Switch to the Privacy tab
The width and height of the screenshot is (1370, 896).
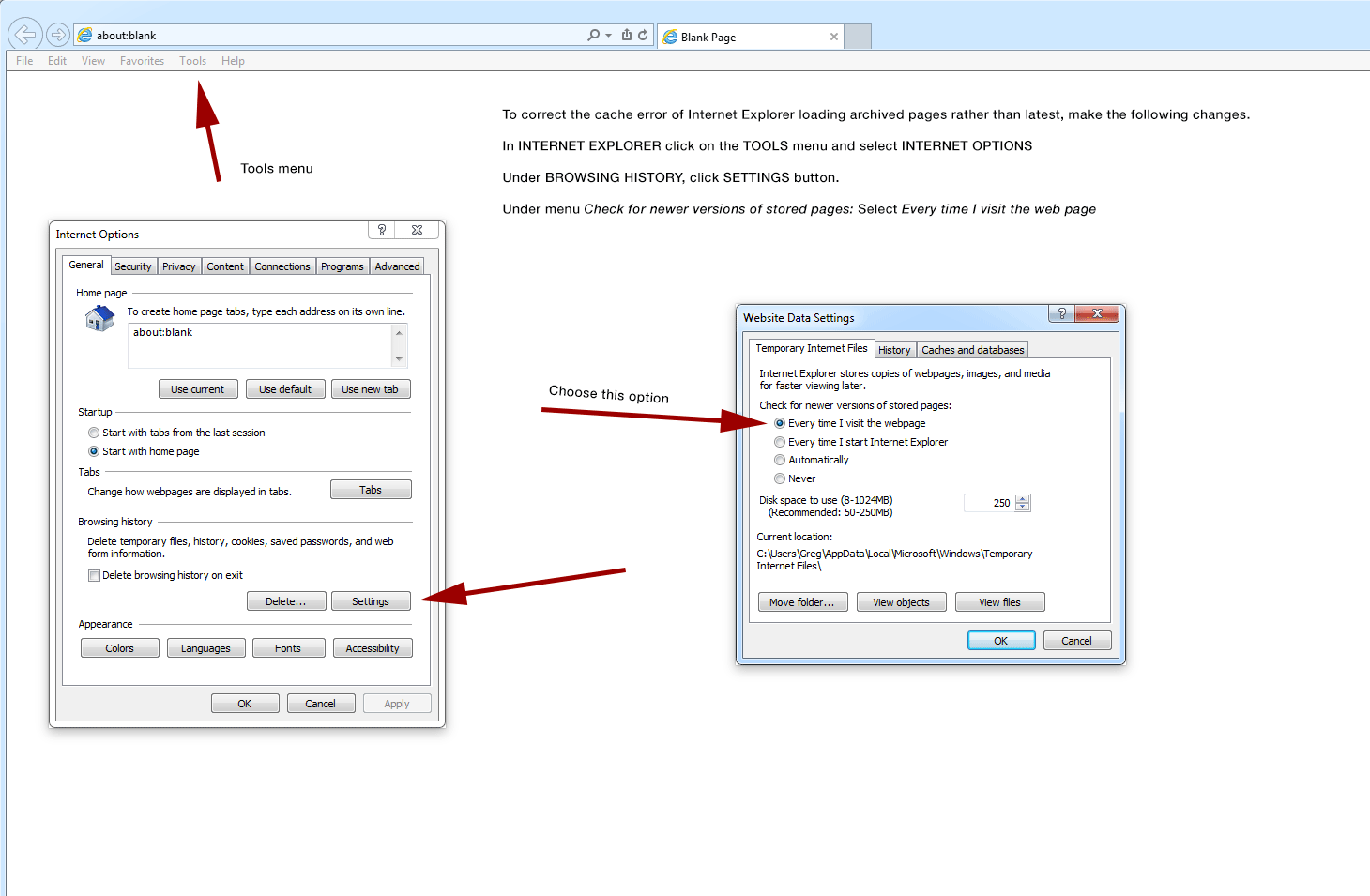coord(179,266)
